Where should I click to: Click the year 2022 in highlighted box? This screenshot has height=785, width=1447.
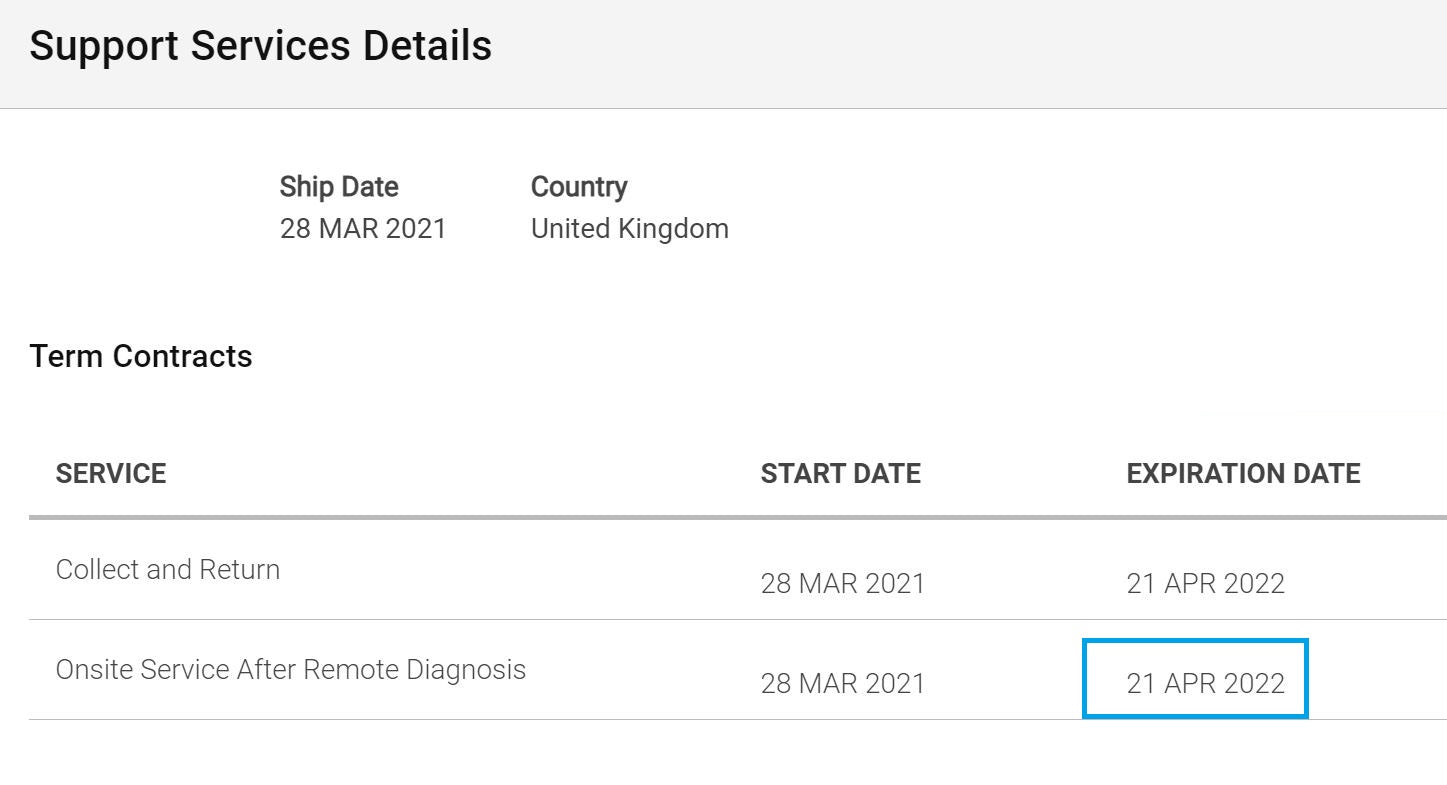(1253, 684)
